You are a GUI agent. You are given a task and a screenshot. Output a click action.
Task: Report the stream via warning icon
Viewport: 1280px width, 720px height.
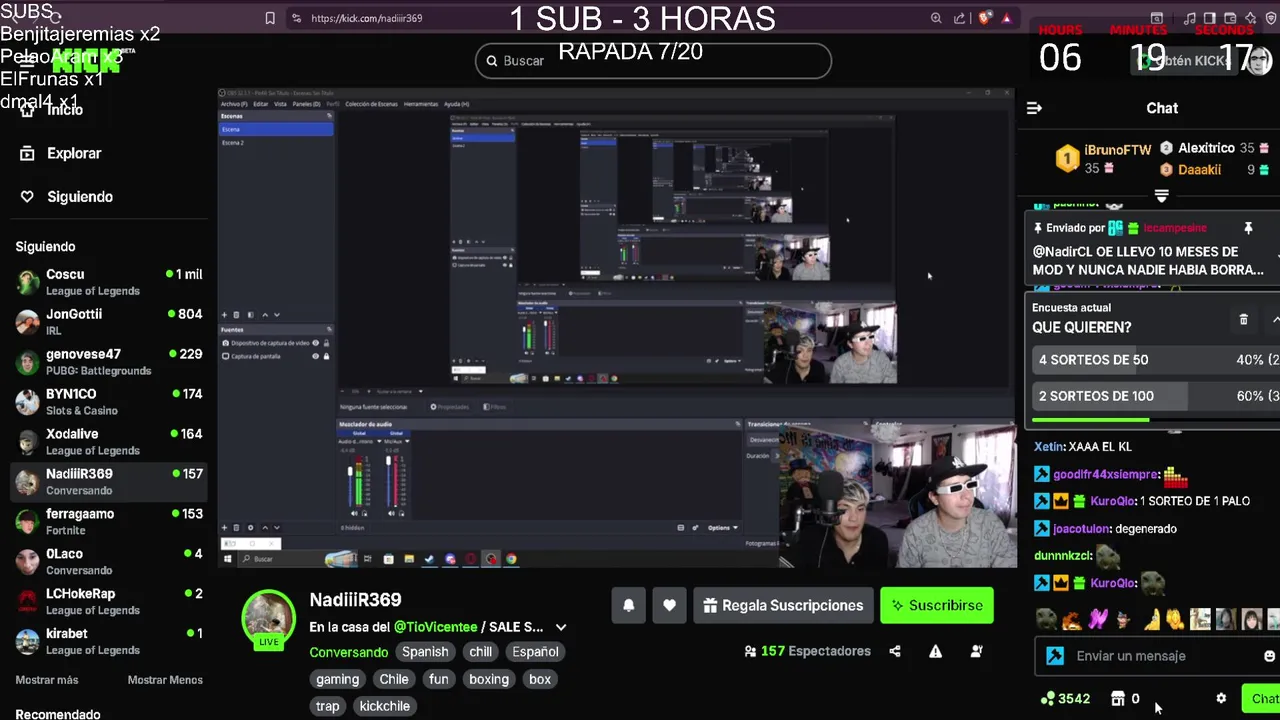click(935, 651)
